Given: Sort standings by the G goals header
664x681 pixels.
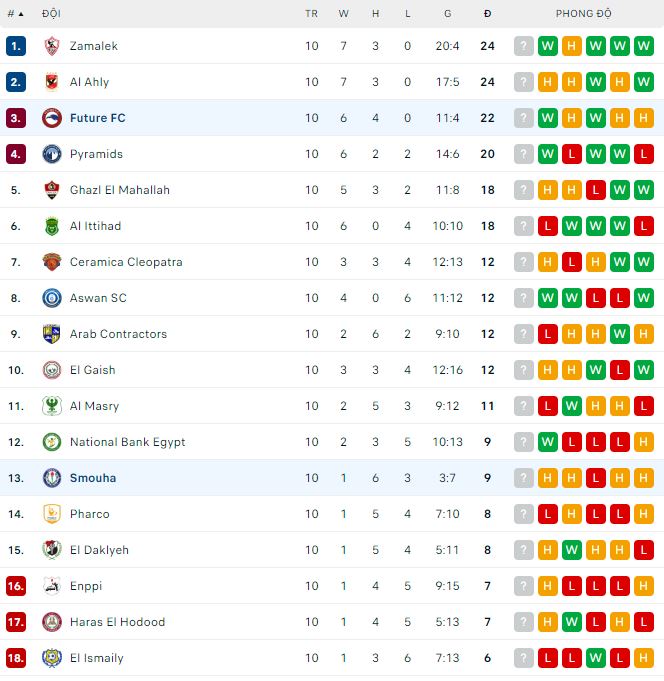Looking at the screenshot, I should point(448,14).
